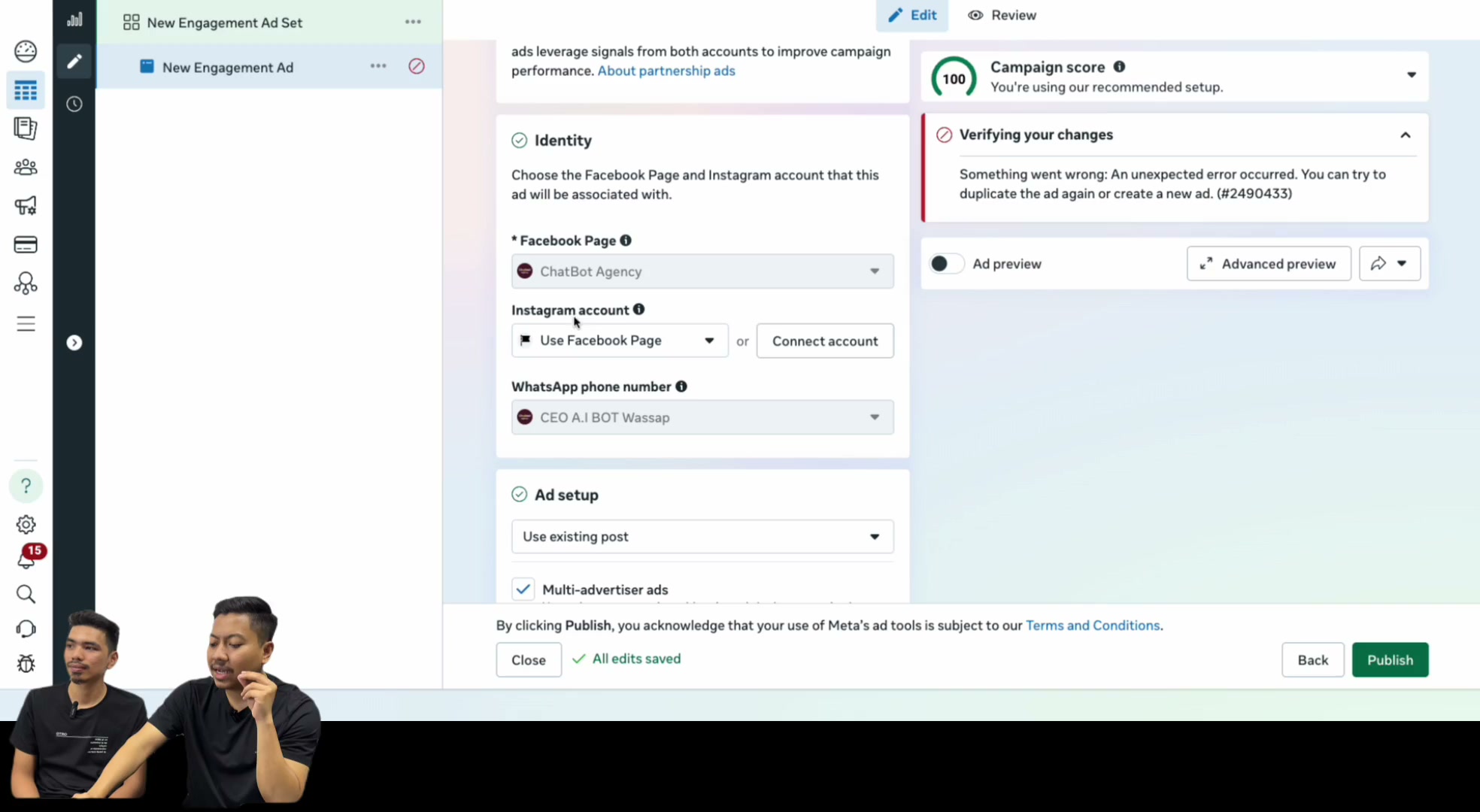Click the Ads reporting document icon
1480x812 pixels.
click(x=26, y=129)
